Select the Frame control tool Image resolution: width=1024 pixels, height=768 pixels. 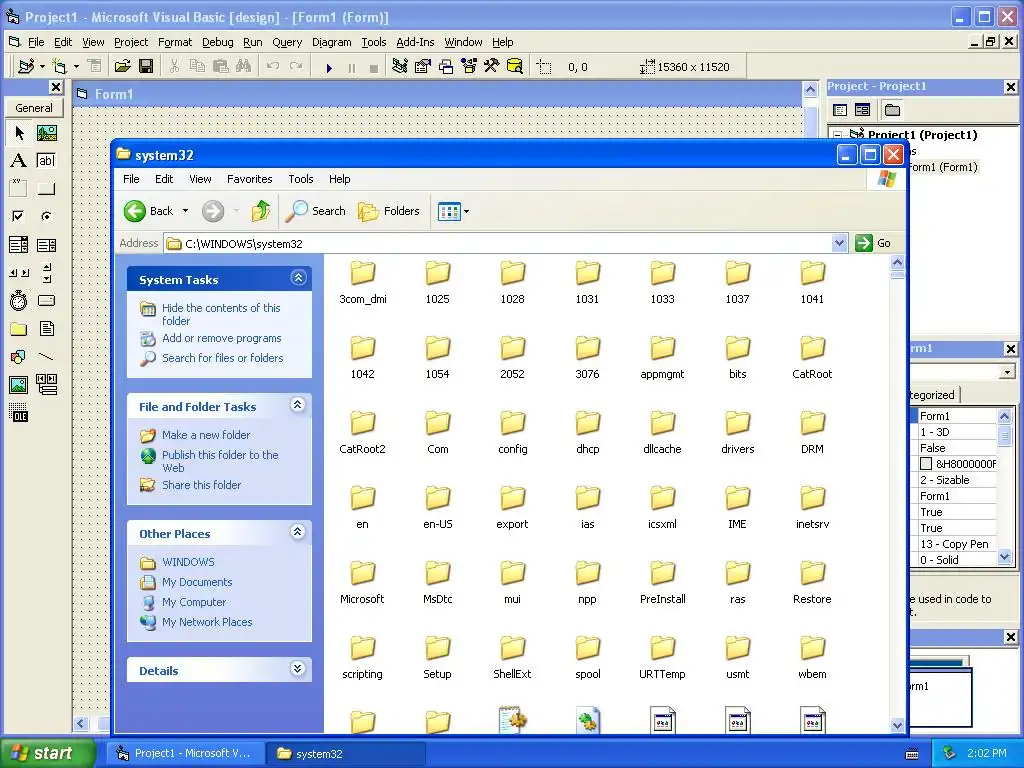point(18,189)
